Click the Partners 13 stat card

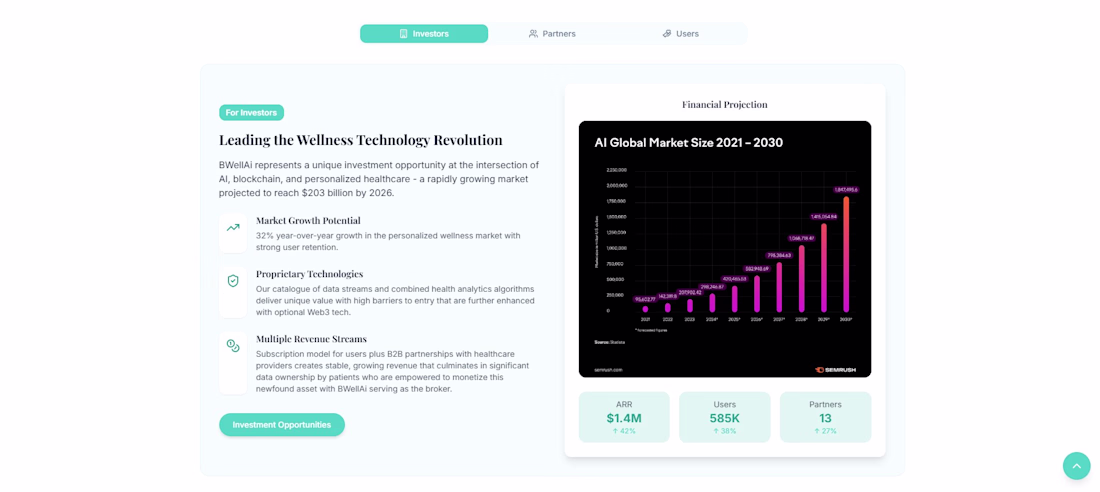826,417
